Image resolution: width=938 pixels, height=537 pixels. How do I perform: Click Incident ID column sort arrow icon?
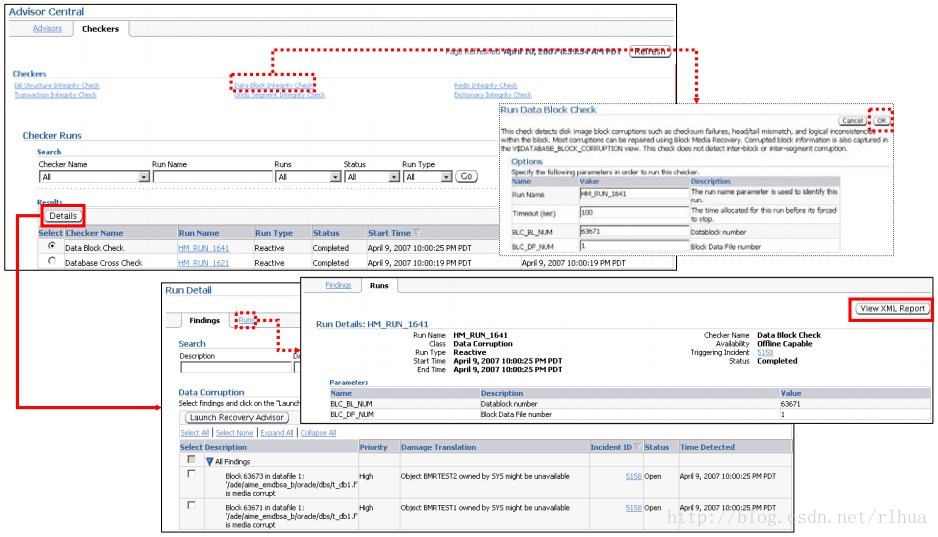click(x=637, y=447)
